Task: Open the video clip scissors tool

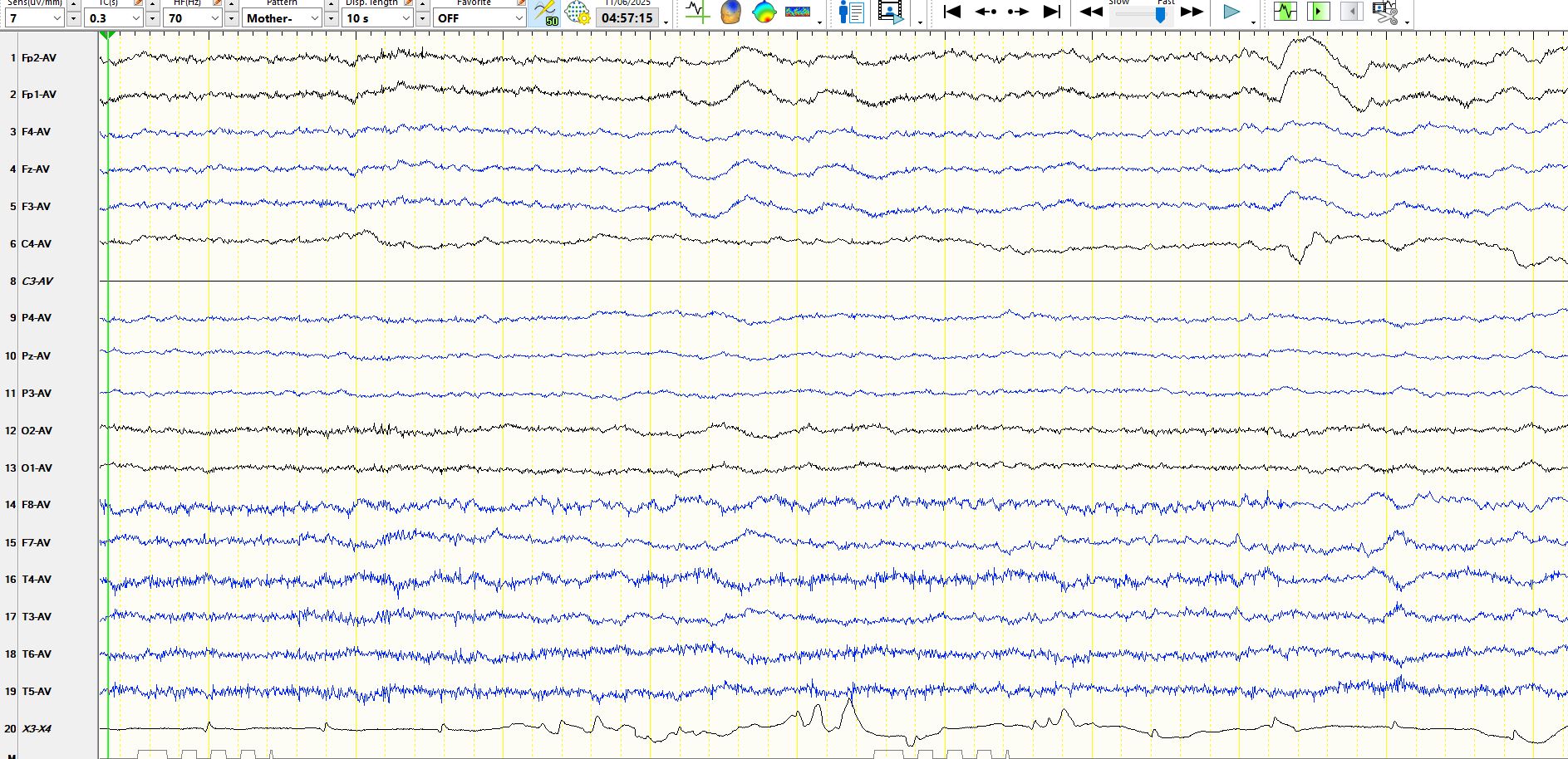Action: pyautogui.click(x=1385, y=12)
